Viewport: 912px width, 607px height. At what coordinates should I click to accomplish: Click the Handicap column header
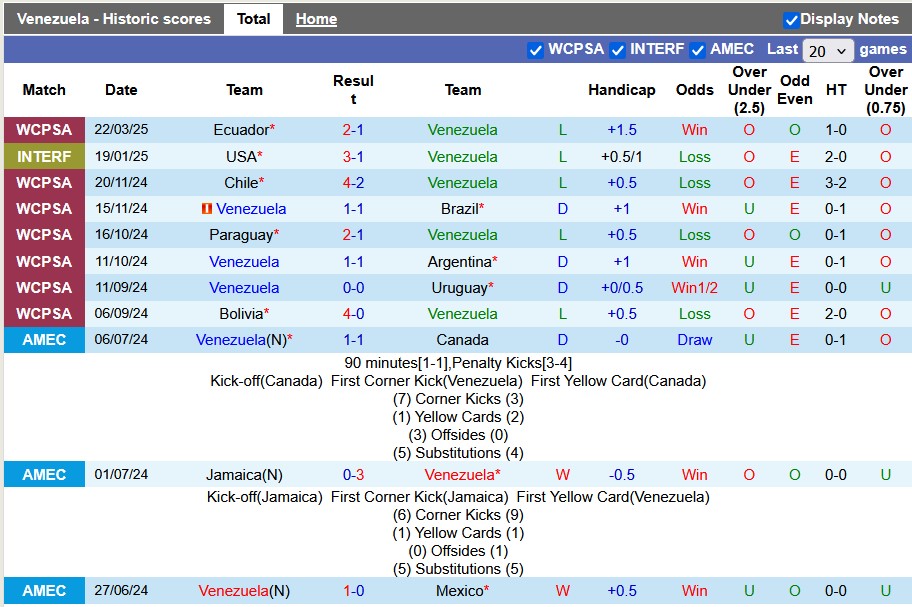pos(621,90)
